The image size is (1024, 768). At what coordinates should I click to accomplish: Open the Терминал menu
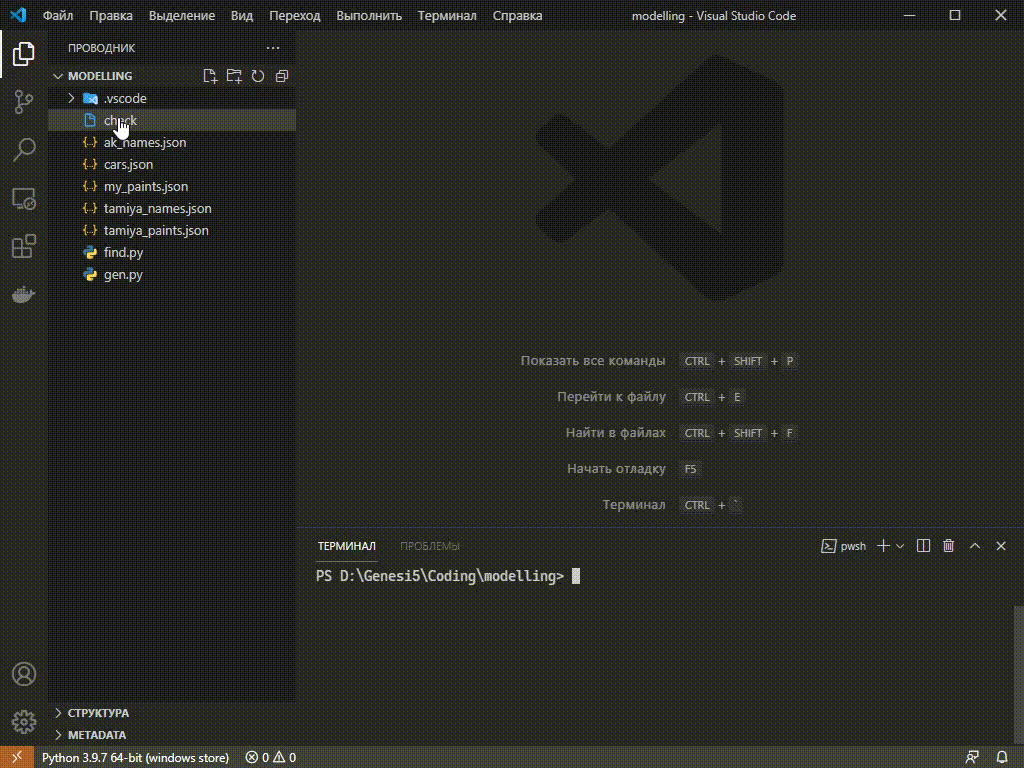[446, 16]
